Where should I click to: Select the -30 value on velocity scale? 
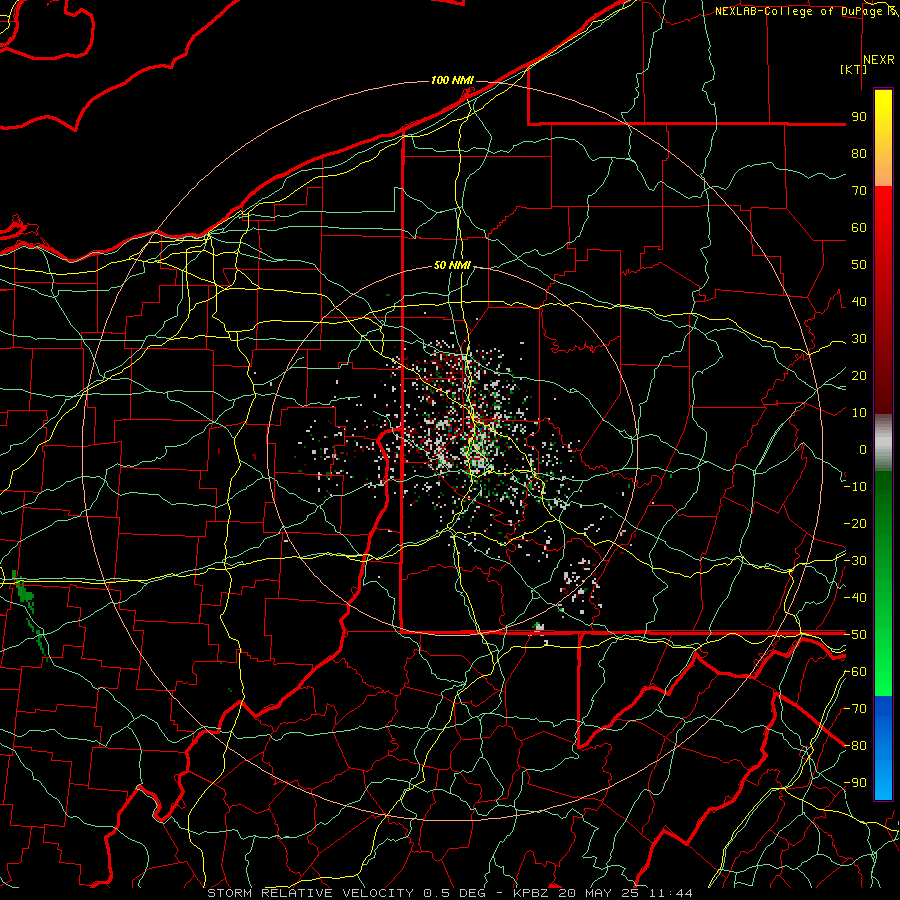(855, 561)
